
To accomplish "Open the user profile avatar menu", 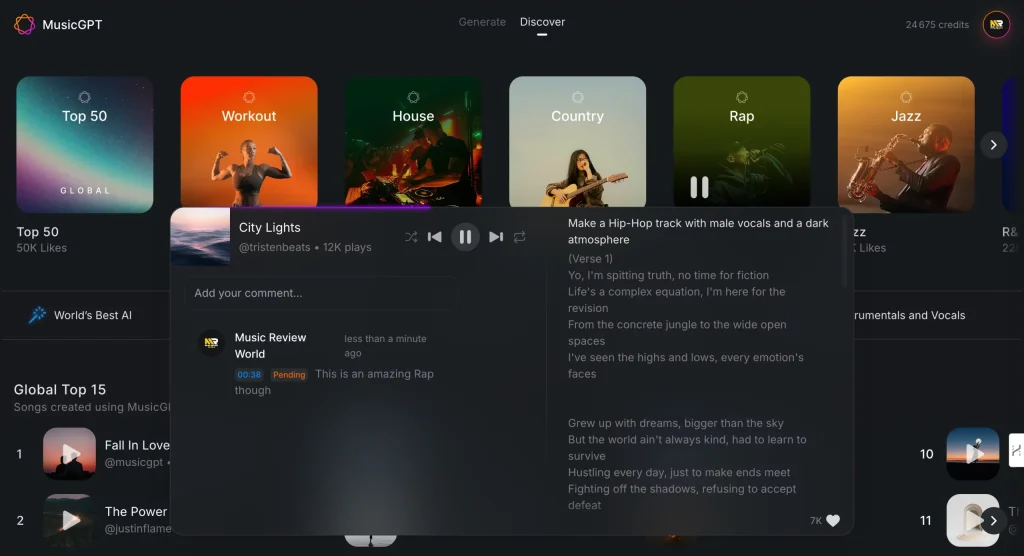I will tap(996, 25).
